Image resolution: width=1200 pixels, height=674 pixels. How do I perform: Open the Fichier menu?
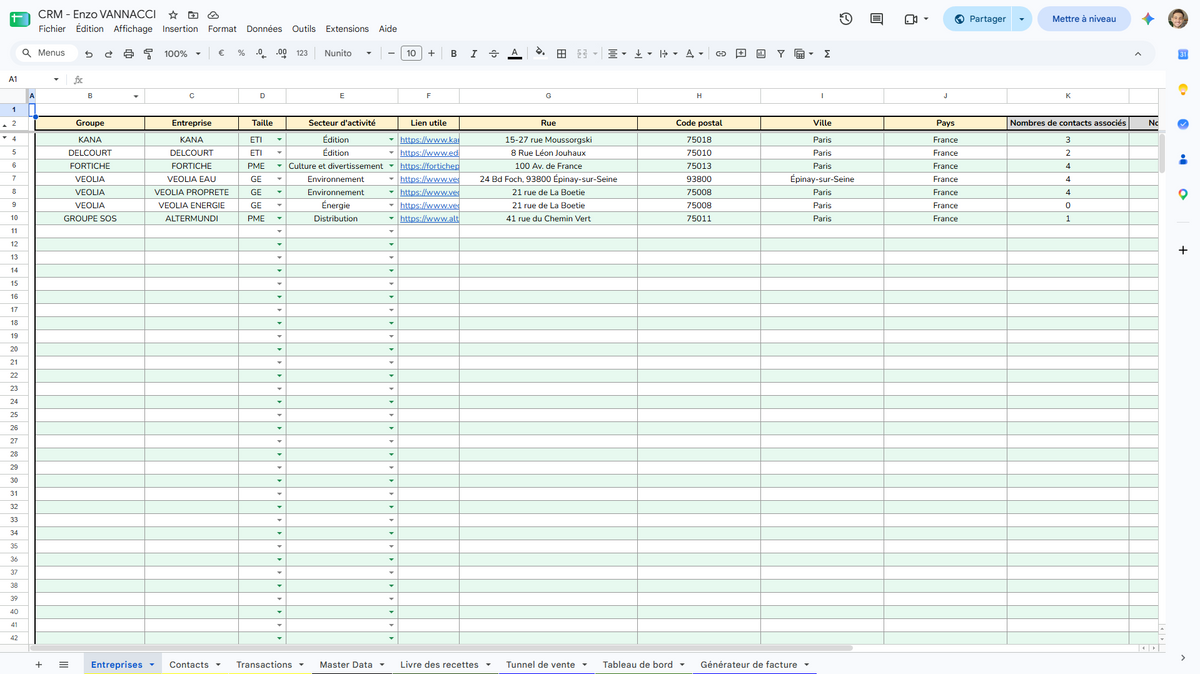(x=52, y=29)
